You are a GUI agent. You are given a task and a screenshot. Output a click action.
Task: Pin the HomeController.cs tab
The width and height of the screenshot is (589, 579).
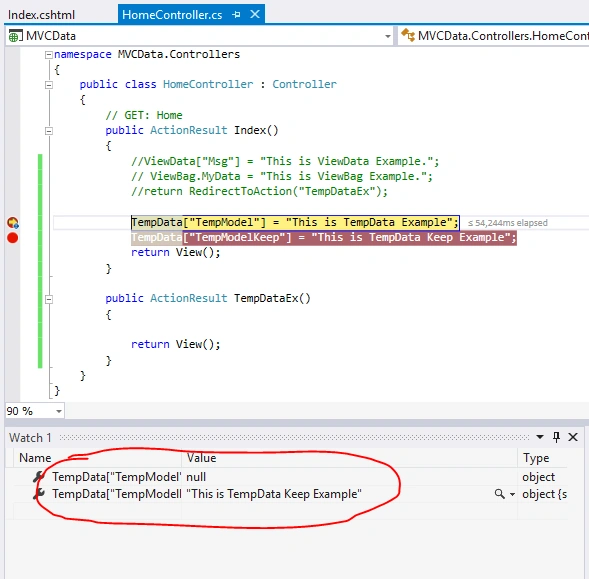coord(236,15)
